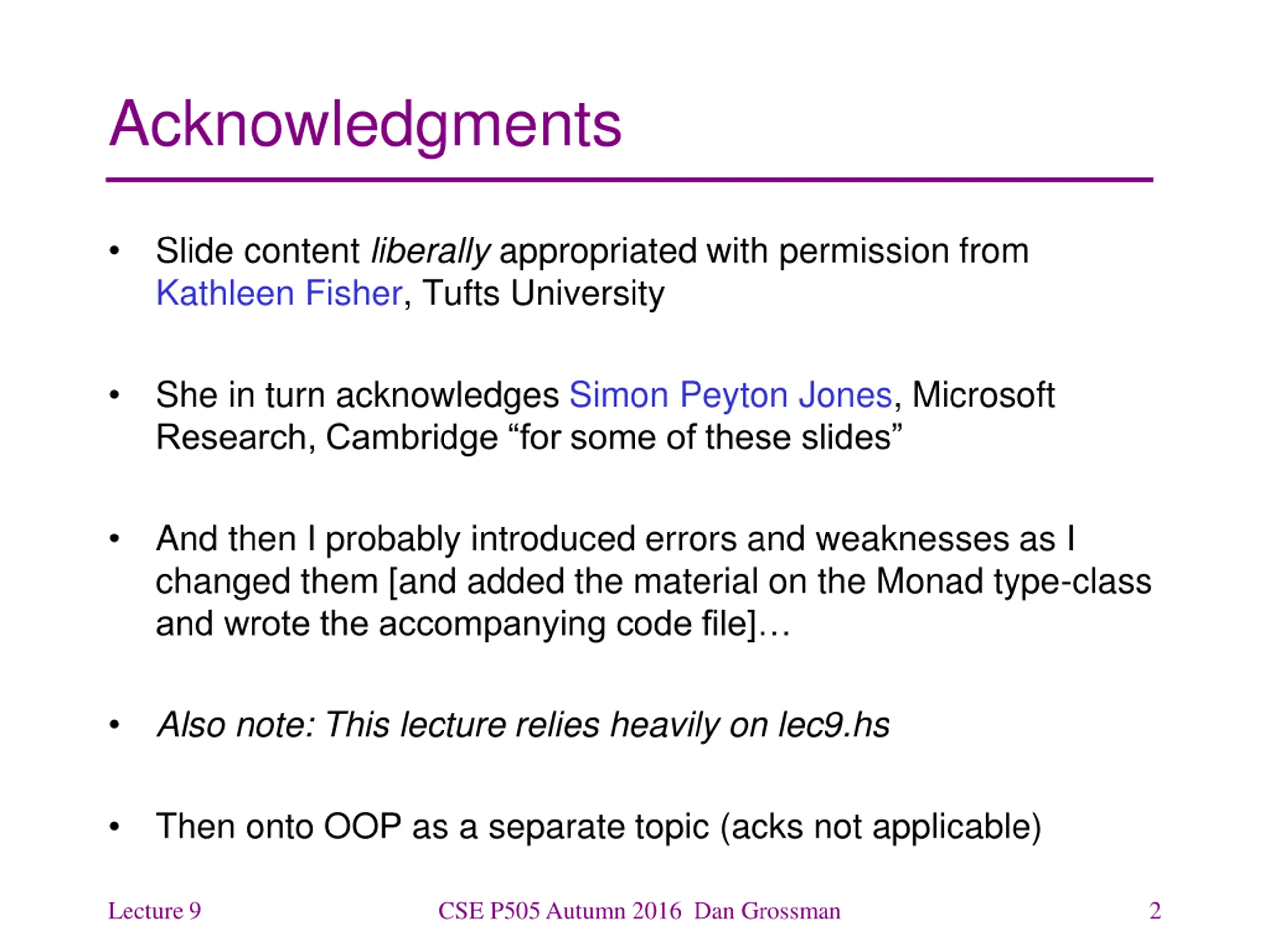The width and height of the screenshot is (1270, 952).
Task: Click the bullet before Slide content line
Action: 114,251
